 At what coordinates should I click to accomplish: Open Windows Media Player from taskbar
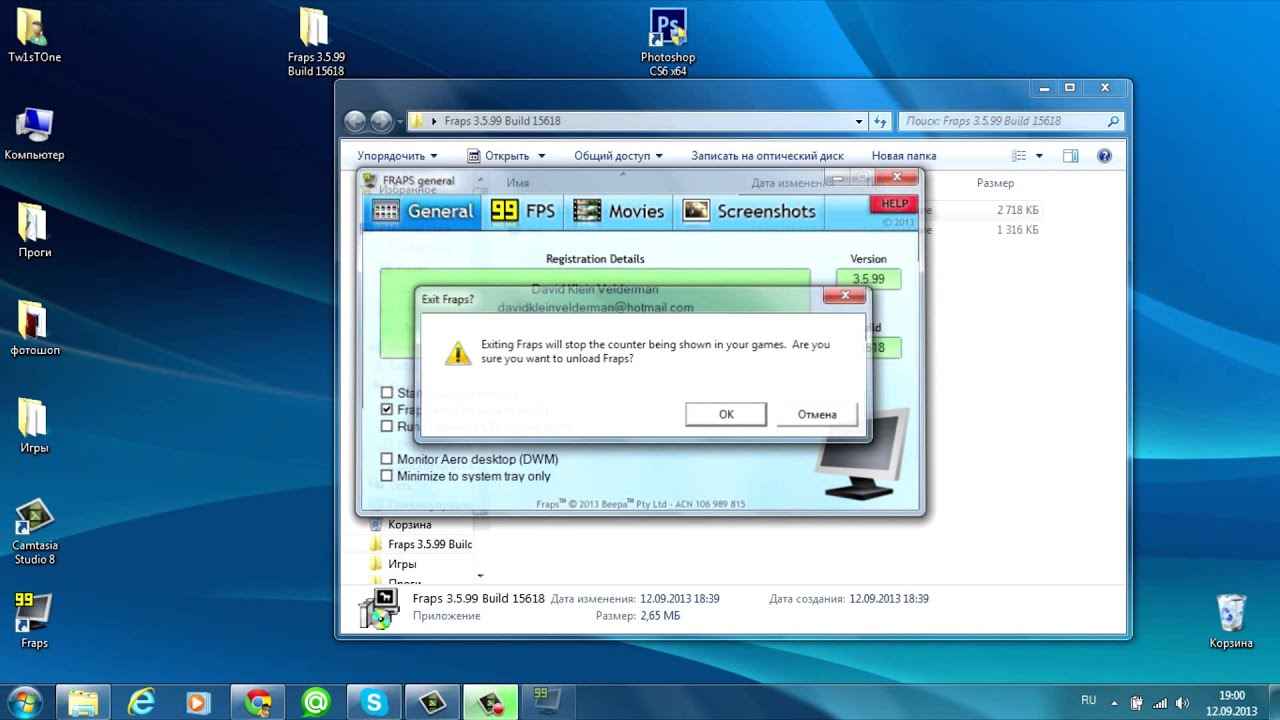[x=199, y=702]
